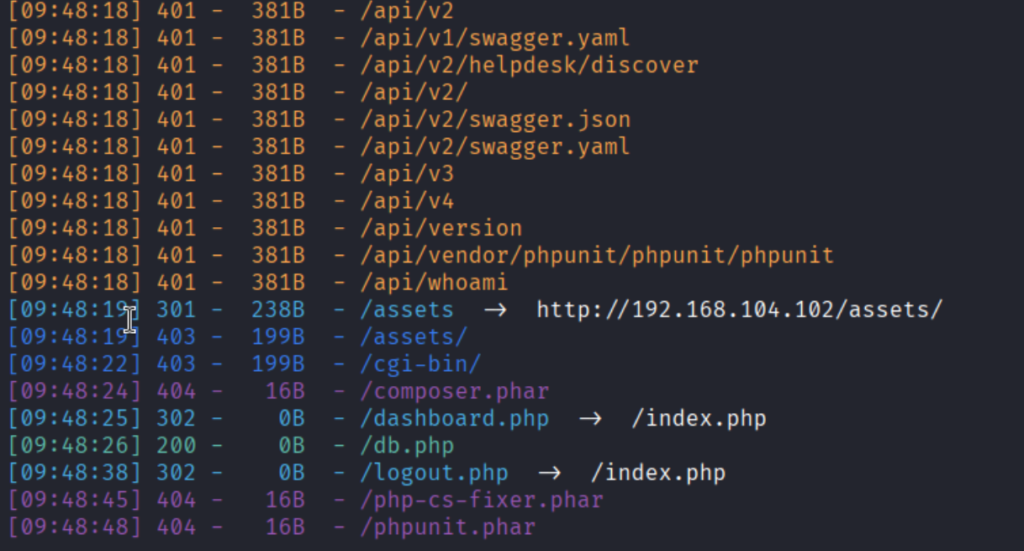The image size is (1024, 551).
Task: Select the /dashboard.php path
Action: pos(455,418)
